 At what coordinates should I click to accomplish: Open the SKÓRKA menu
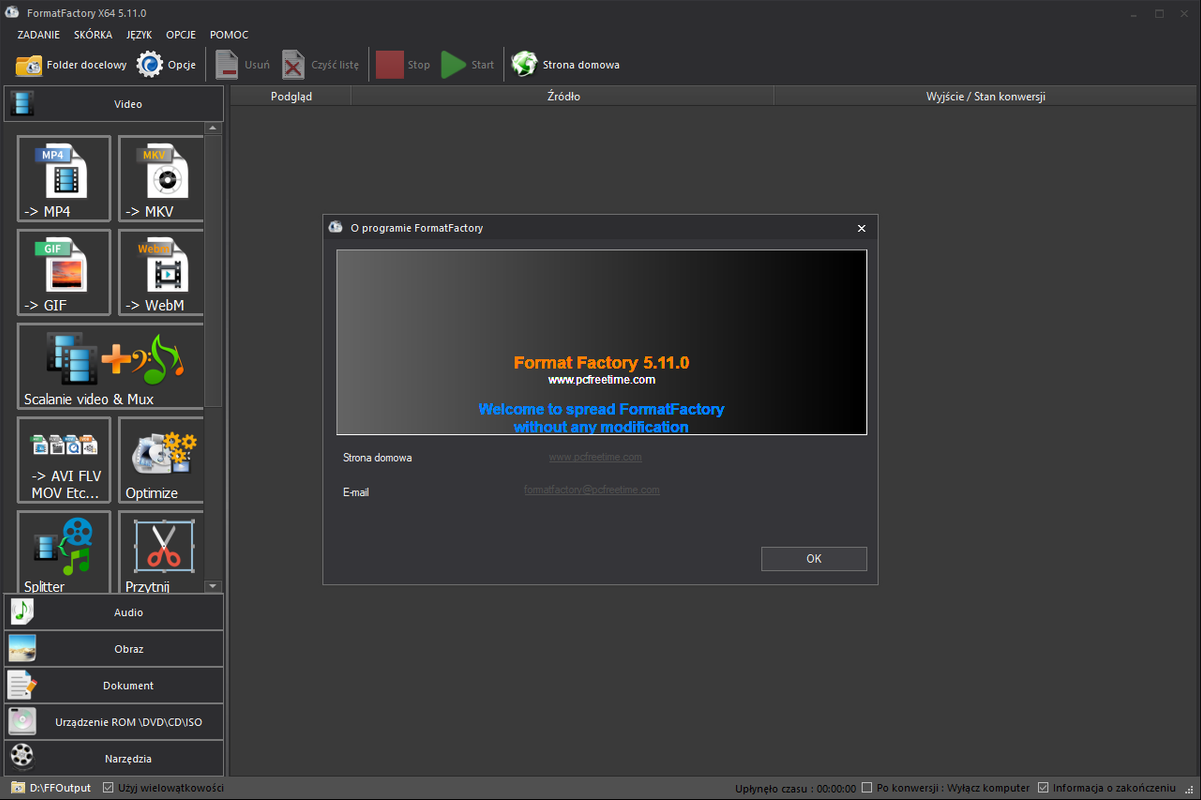[x=93, y=35]
